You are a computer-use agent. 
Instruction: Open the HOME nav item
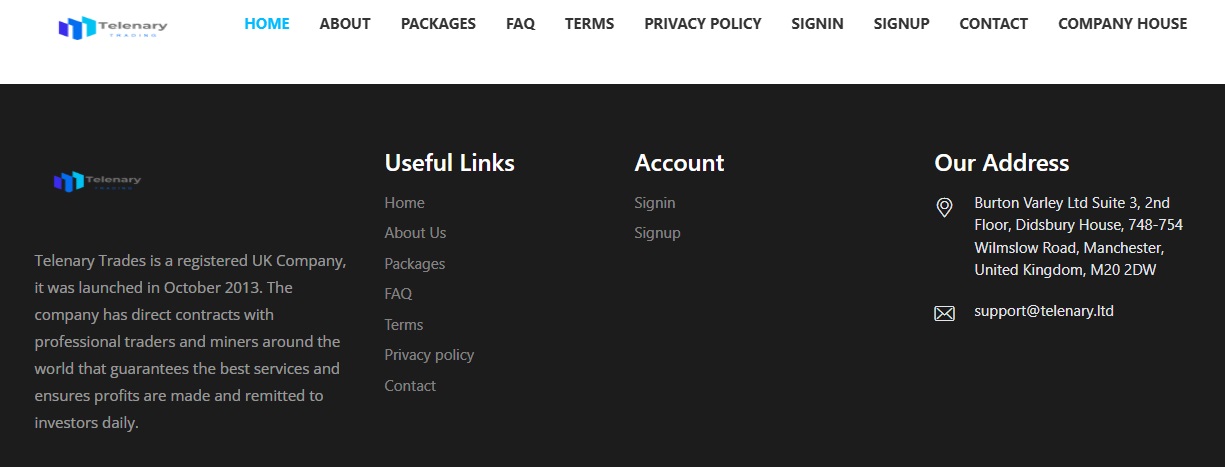coord(267,24)
